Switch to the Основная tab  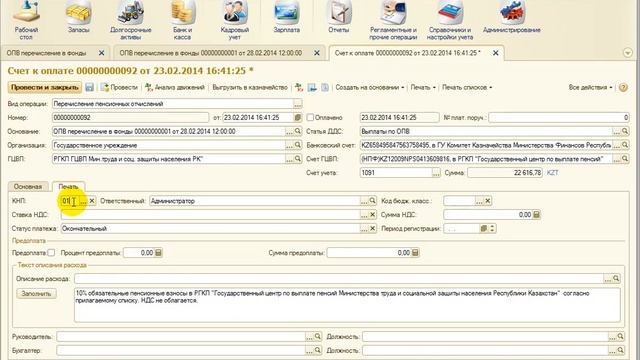28,187
